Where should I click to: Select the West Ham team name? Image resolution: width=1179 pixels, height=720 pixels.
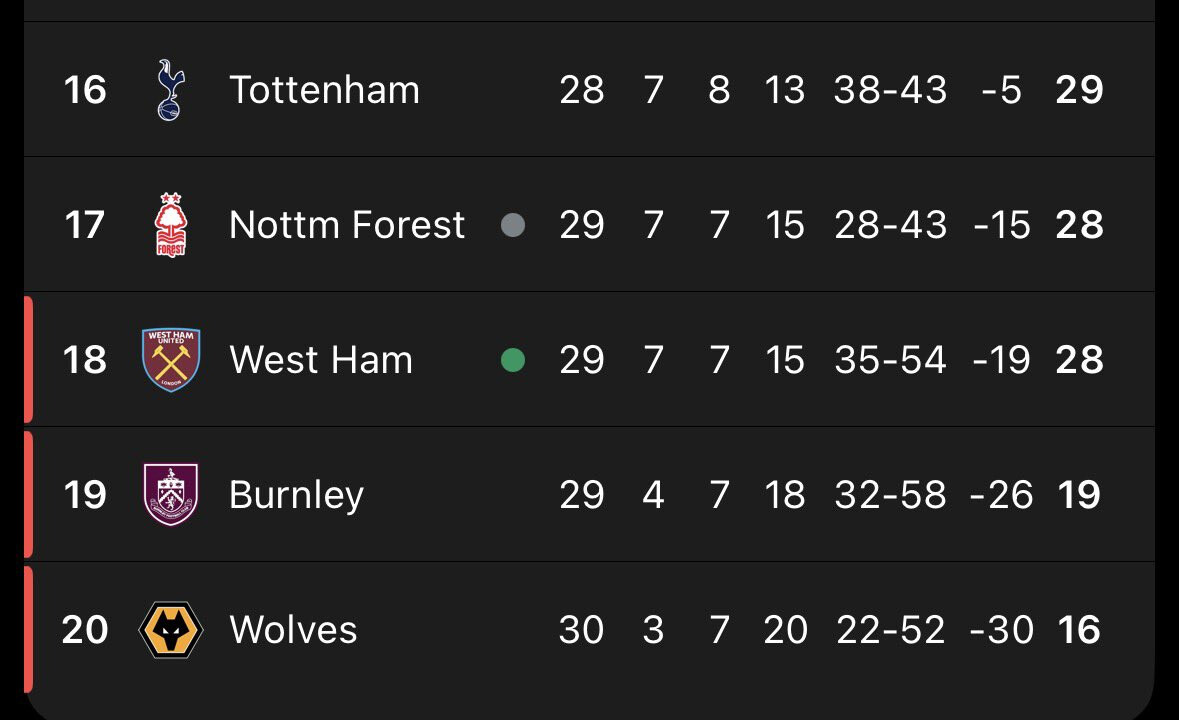pos(321,360)
